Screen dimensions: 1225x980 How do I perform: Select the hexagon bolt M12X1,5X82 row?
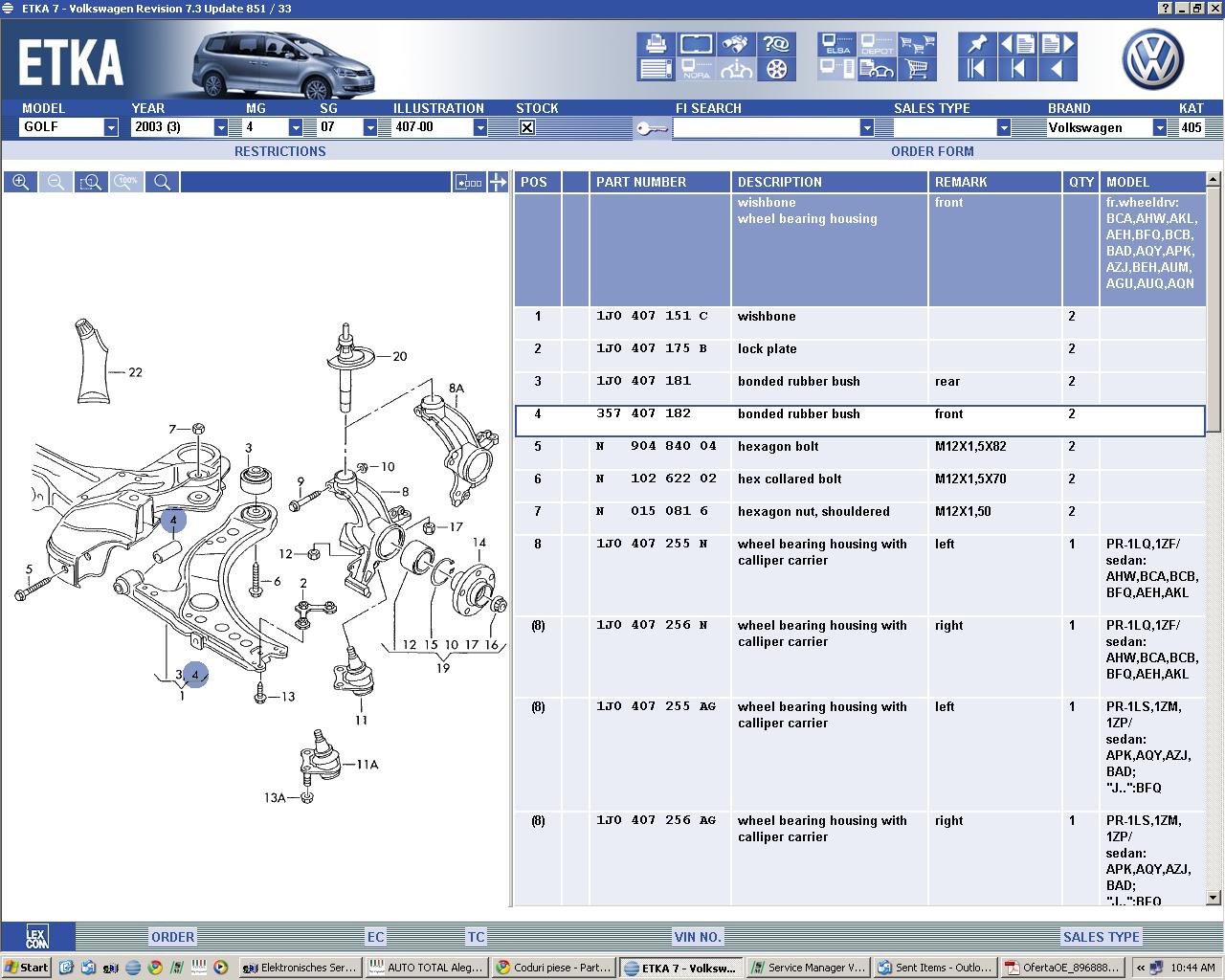click(859, 454)
